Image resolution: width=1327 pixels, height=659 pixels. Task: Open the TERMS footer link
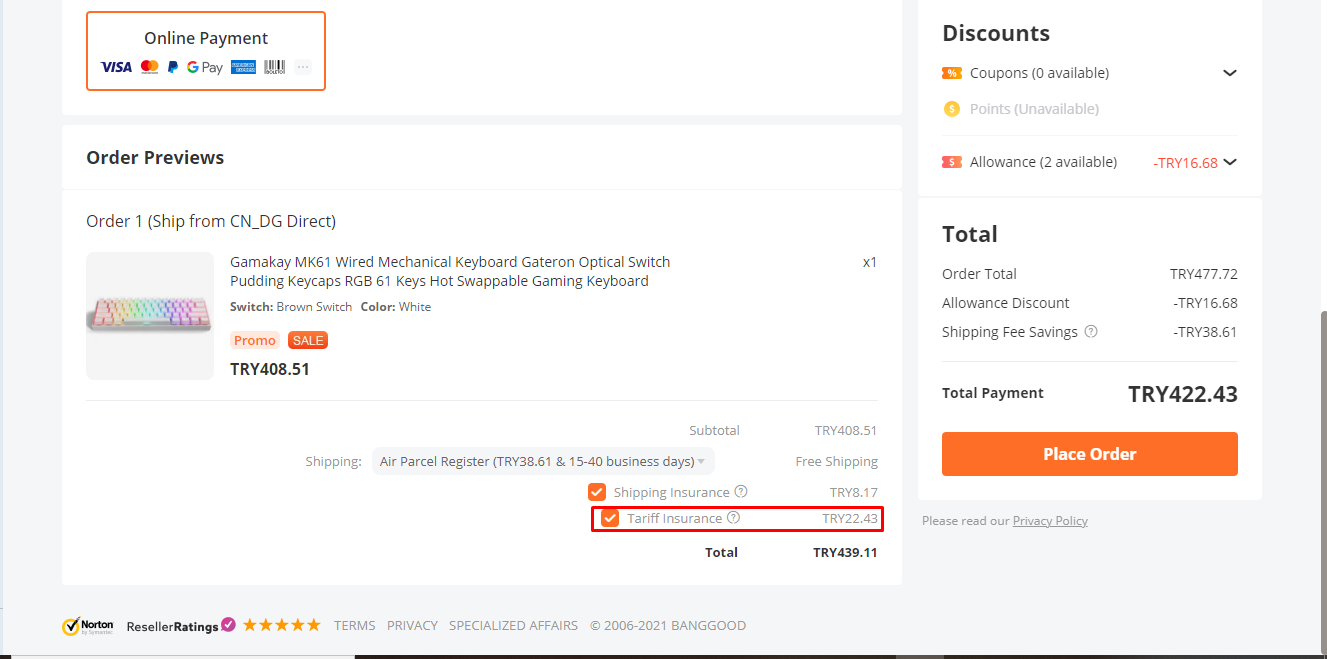(x=355, y=625)
